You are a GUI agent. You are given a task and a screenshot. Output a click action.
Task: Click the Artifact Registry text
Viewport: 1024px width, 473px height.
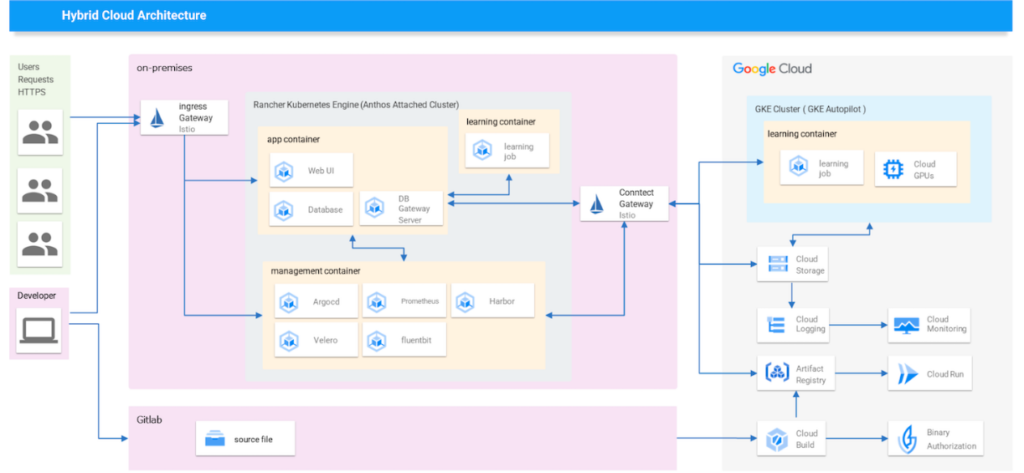click(x=811, y=374)
